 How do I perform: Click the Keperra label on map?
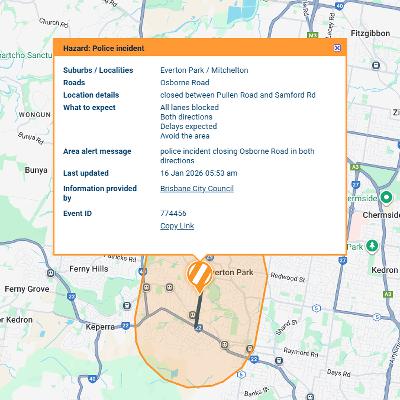(x=100, y=327)
